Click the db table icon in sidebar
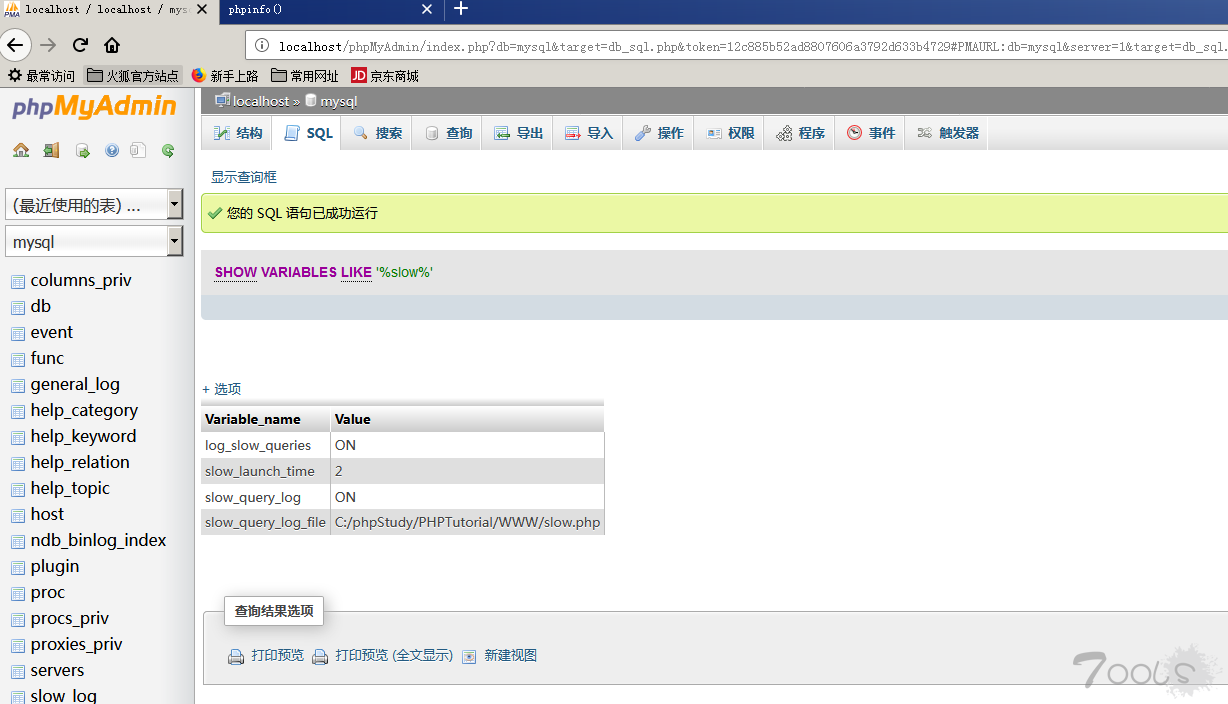This screenshot has width=1228, height=704. tap(18, 308)
